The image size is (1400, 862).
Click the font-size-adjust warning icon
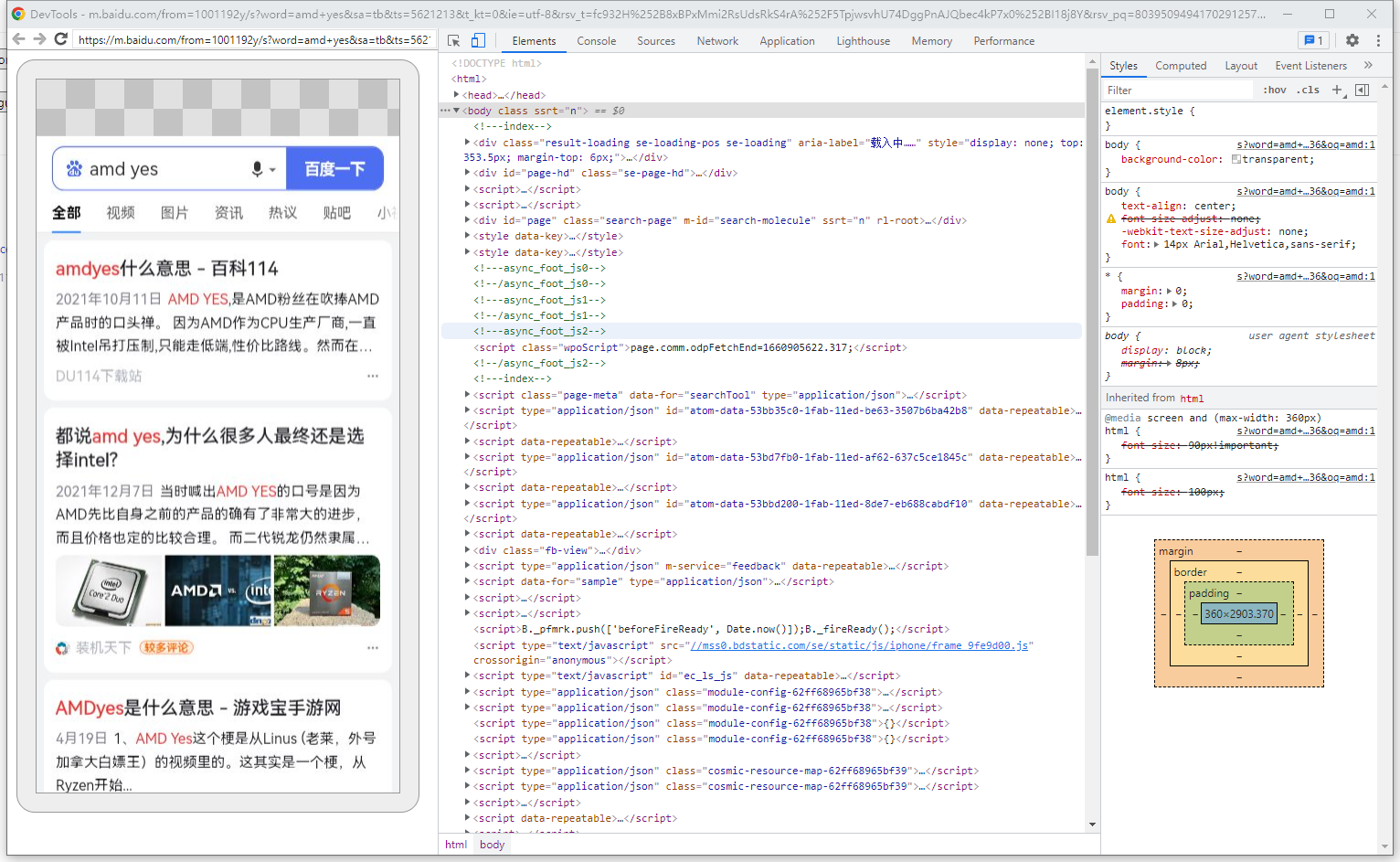(x=1111, y=218)
